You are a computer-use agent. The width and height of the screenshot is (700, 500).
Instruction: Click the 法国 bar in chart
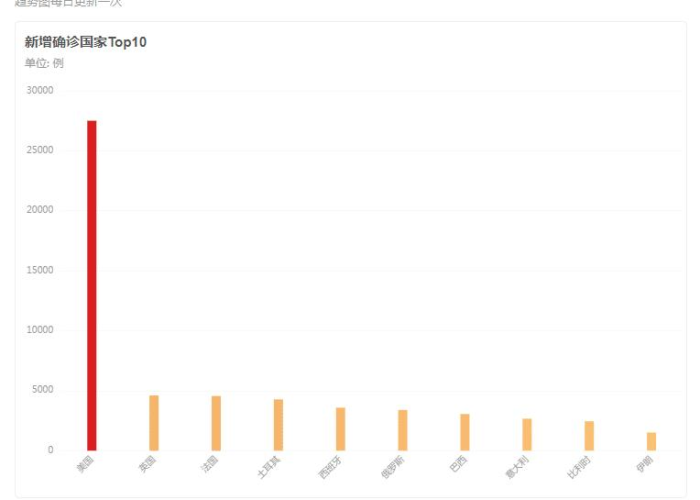216,423
